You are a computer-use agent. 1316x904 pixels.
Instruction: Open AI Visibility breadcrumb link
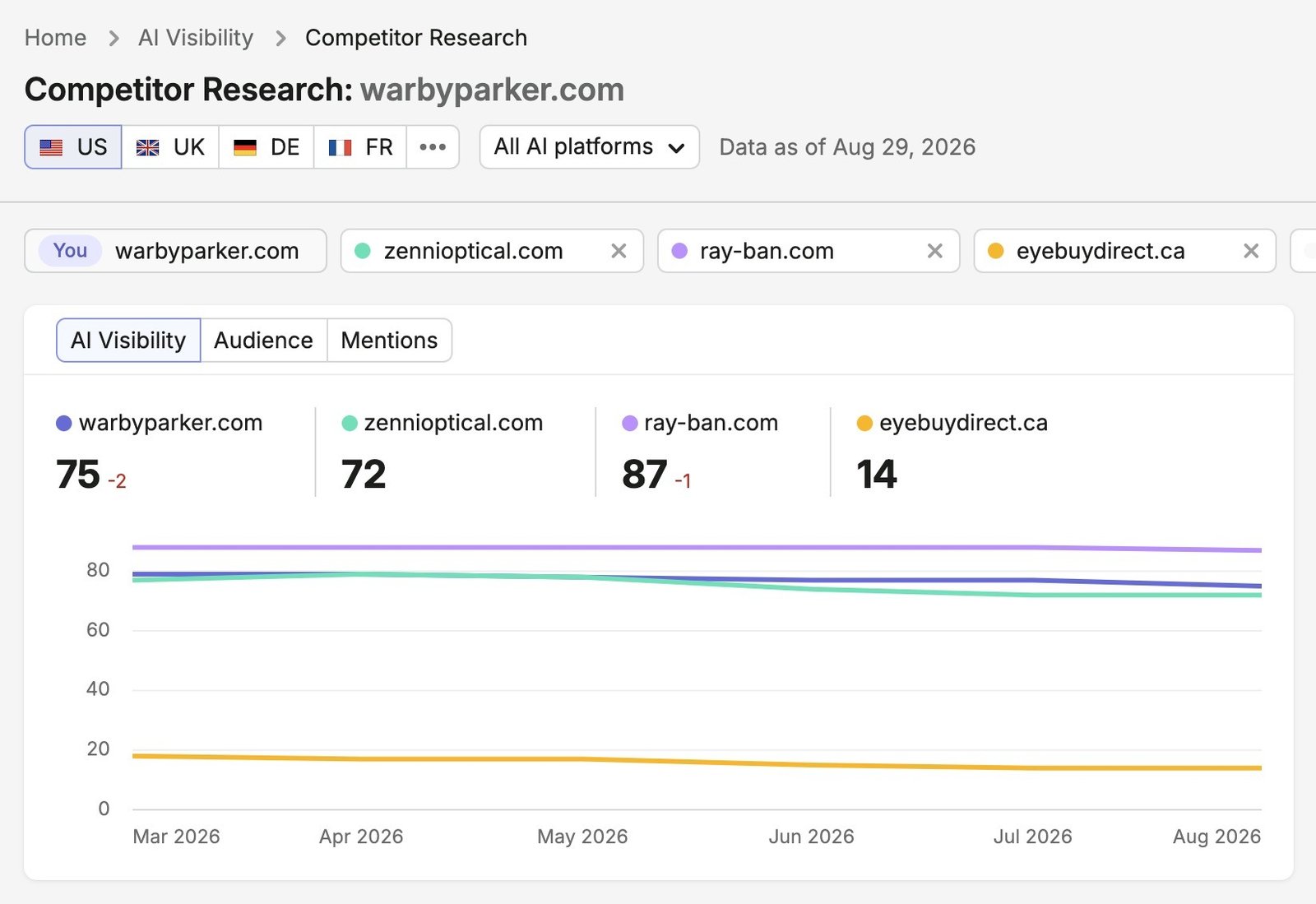point(196,38)
